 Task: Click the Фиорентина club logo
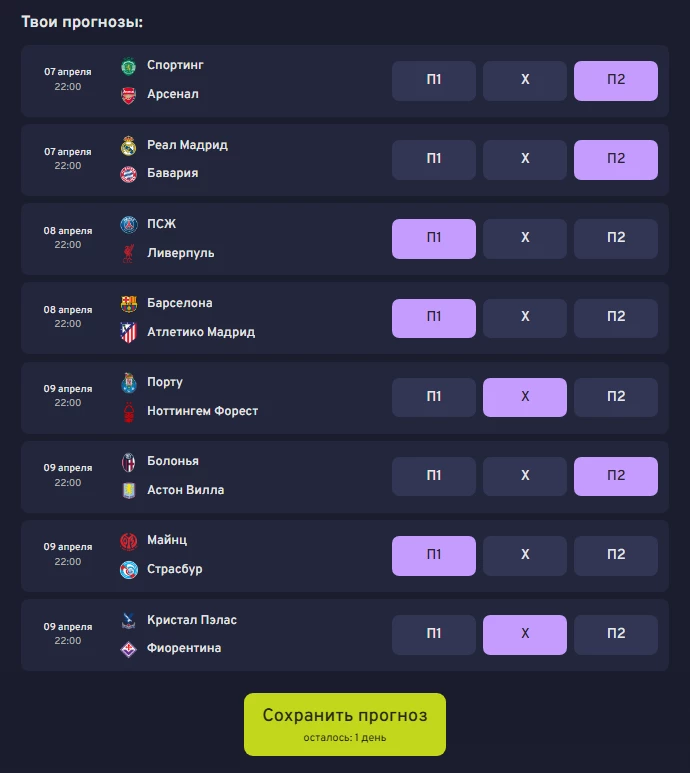click(x=128, y=649)
